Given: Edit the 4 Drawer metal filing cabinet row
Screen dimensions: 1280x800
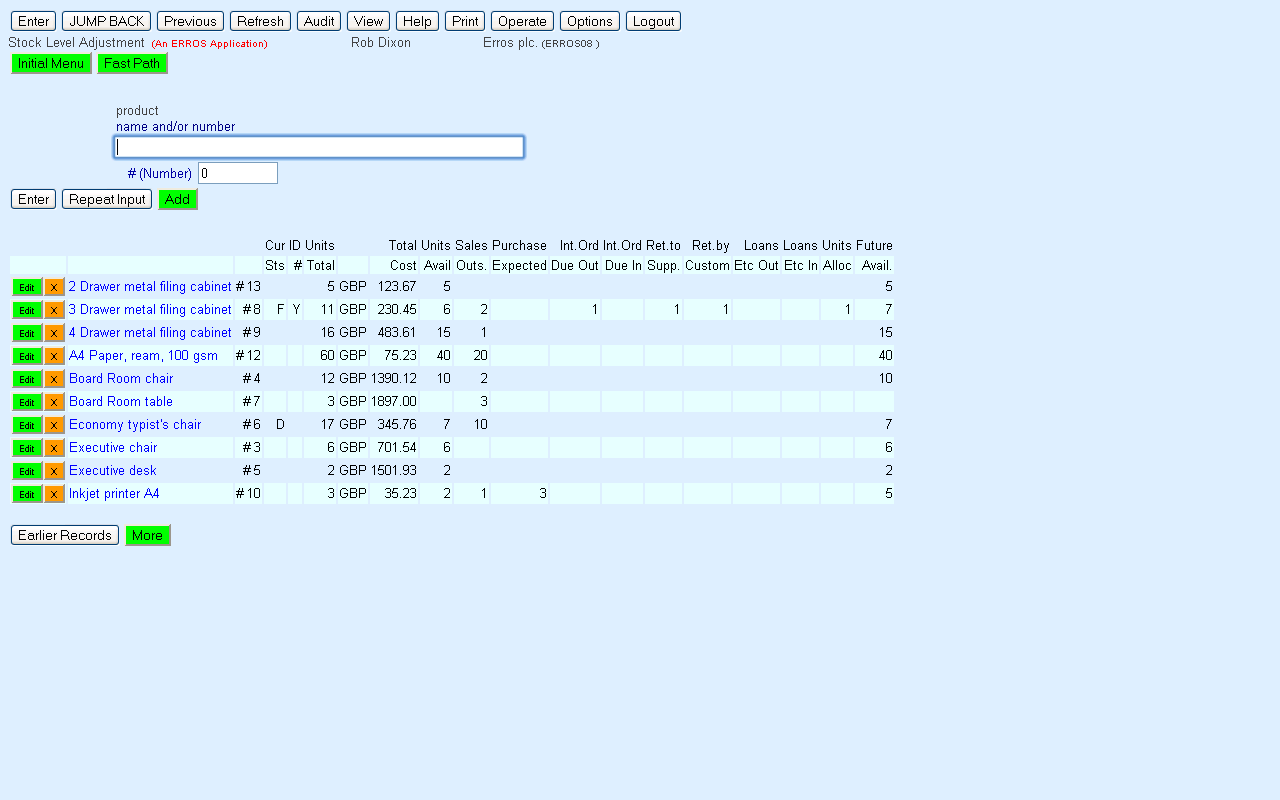Looking at the screenshot, I should (x=27, y=333).
